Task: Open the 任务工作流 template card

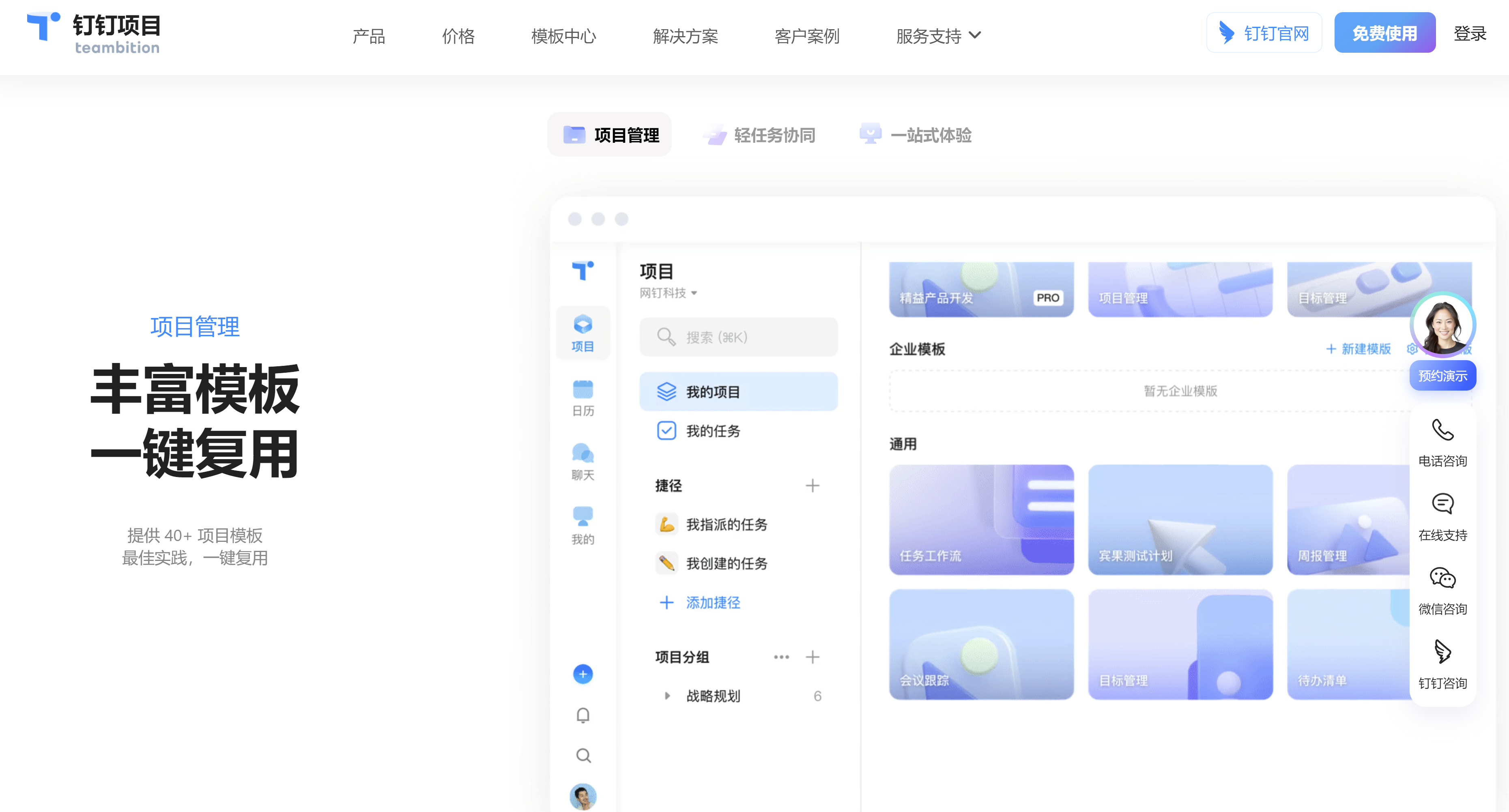Action: click(981, 520)
